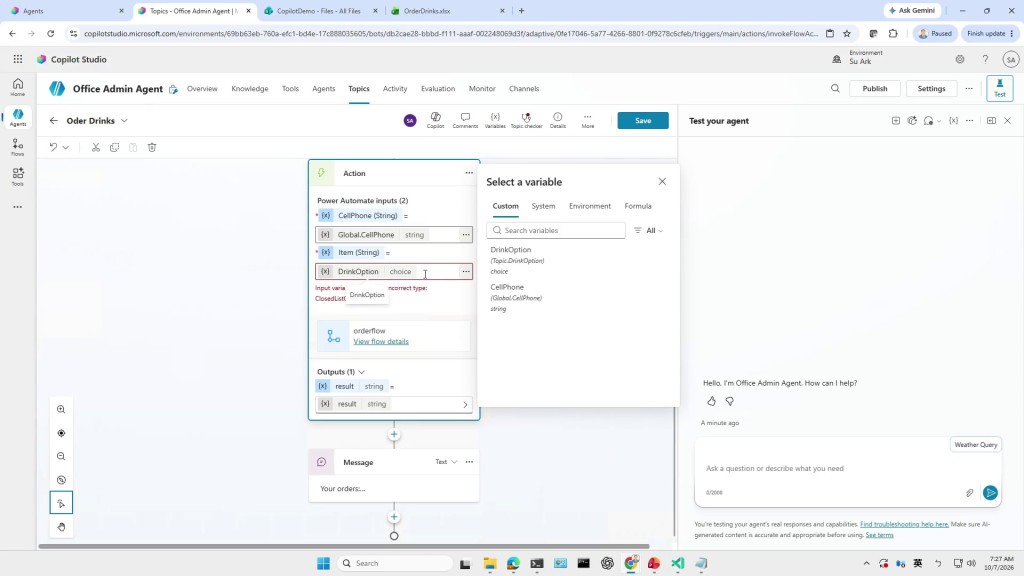Open the Variables panel in toolbar

(x=495, y=120)
